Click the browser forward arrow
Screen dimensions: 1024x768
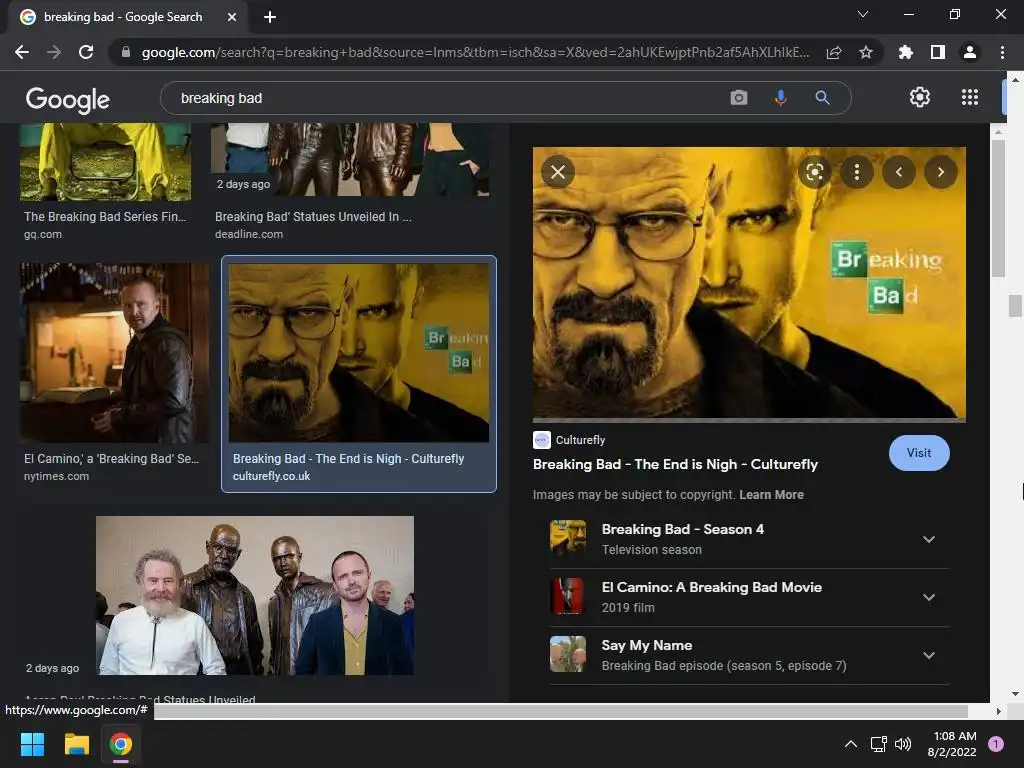click(54, 52)
